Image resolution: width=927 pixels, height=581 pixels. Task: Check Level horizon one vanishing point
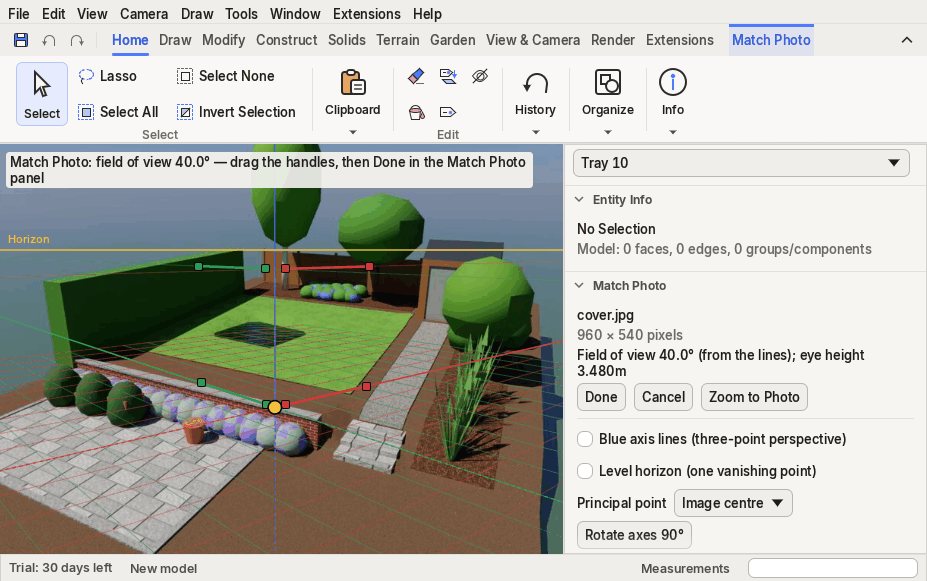585,471
